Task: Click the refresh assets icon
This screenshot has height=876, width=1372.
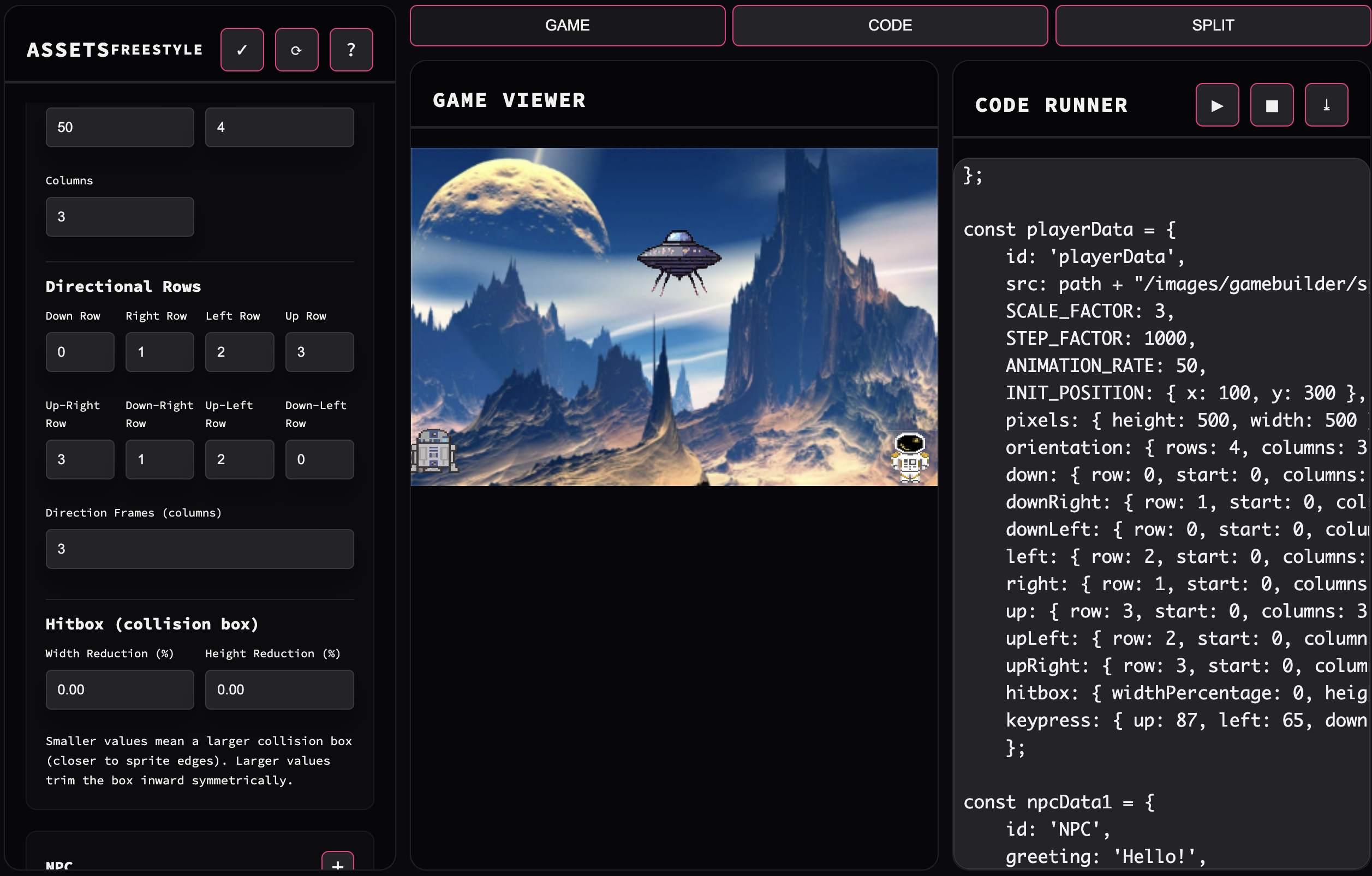Action: click(x=296, y=50)
